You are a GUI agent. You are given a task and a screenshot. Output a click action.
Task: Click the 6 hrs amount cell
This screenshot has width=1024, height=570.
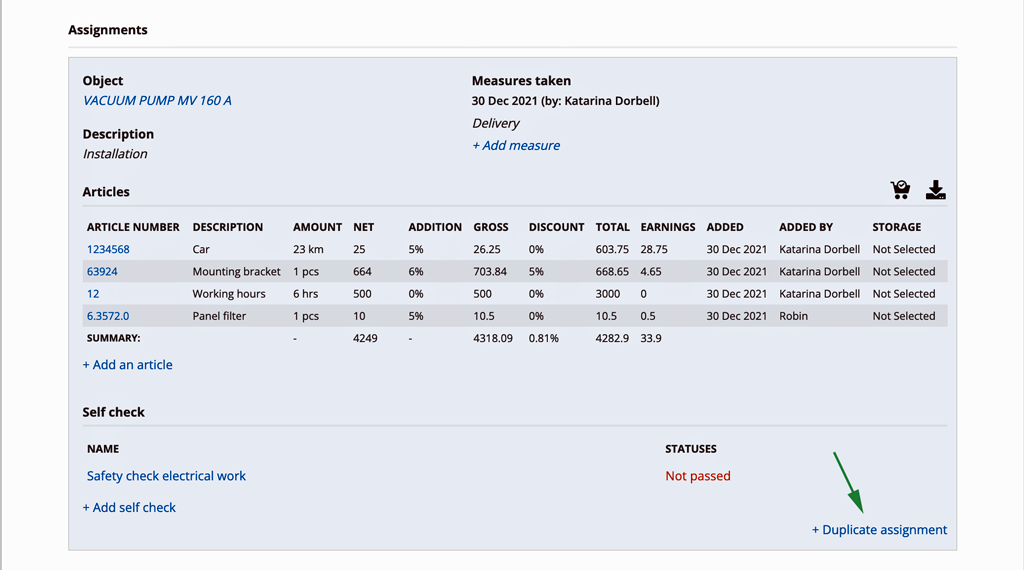[305, 294]
